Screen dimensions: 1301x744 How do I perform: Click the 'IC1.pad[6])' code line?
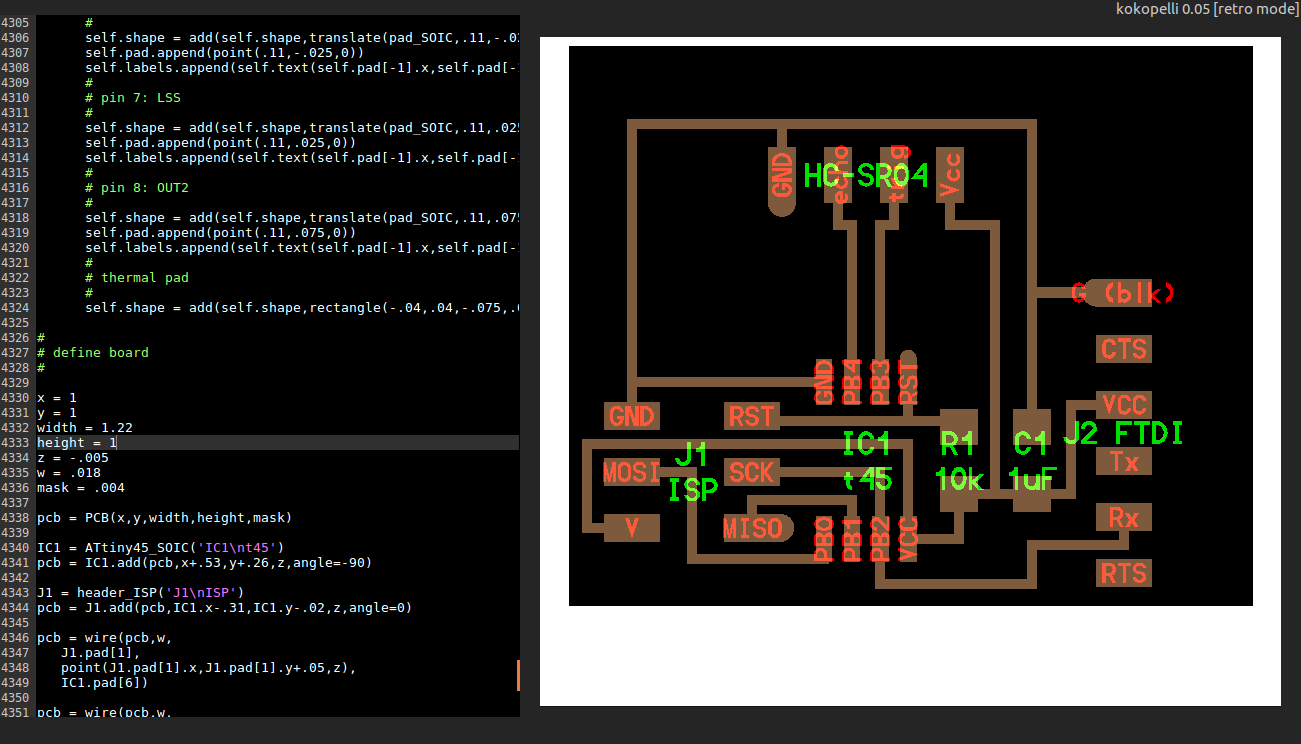[x=105, y=682]
